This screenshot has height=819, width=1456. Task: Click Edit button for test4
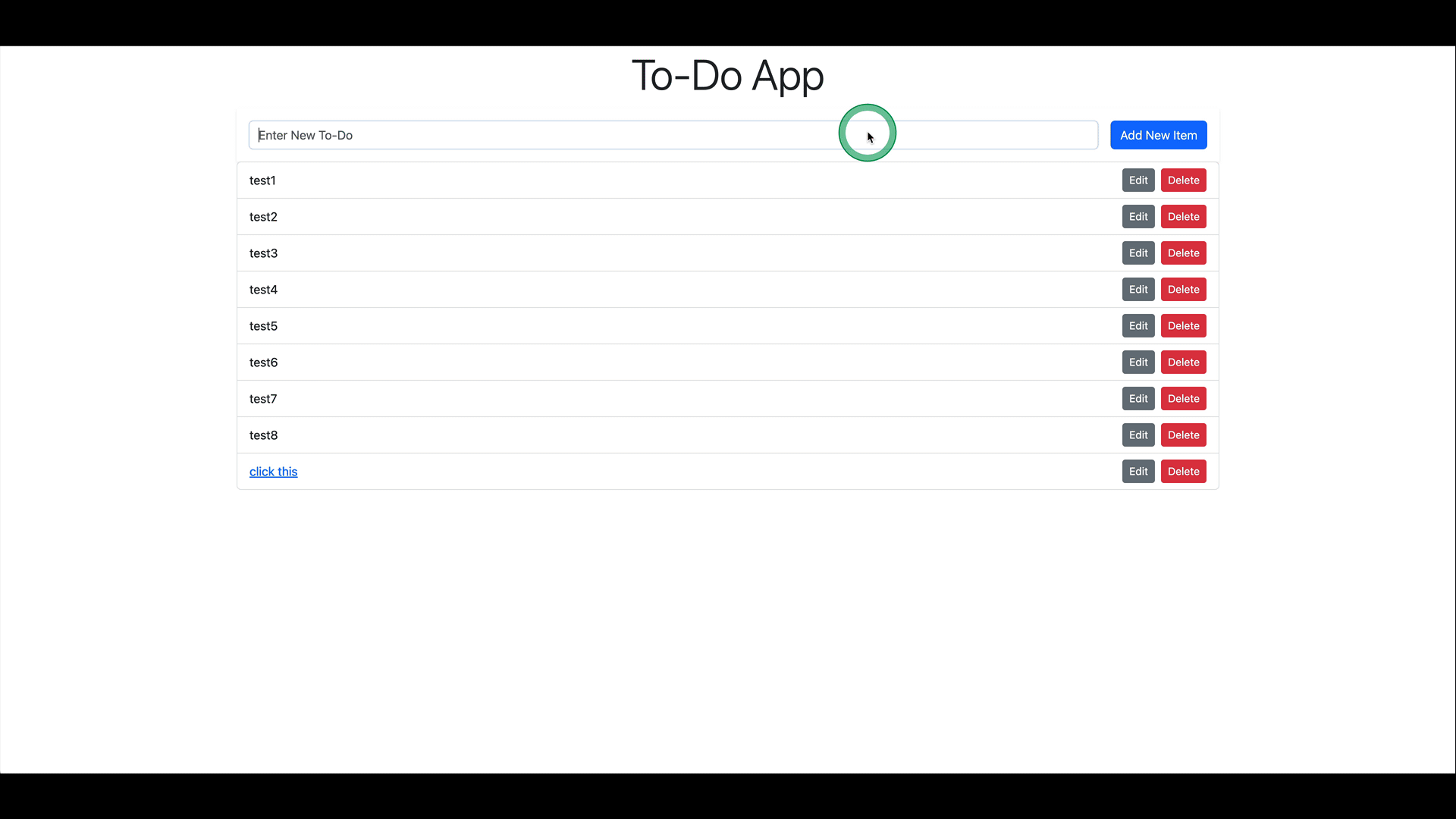click(1138, 289)
